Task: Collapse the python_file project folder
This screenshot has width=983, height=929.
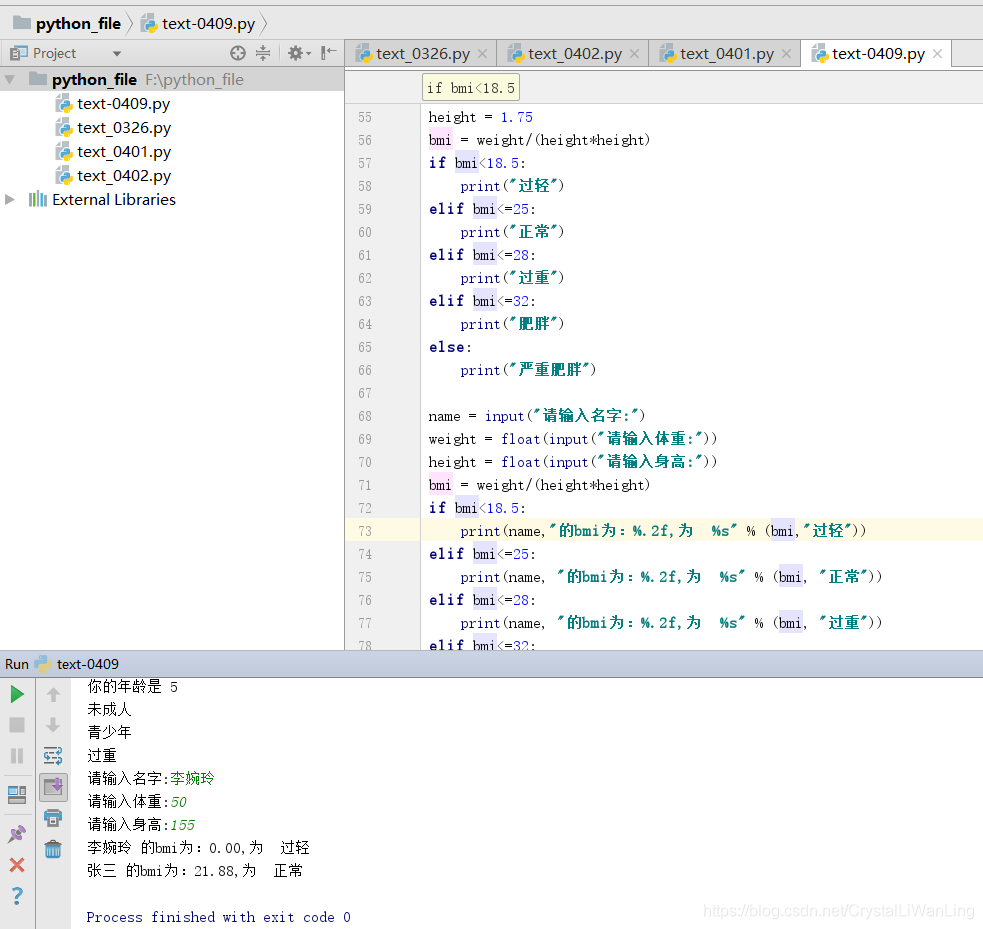Action: tap(10, 80)
